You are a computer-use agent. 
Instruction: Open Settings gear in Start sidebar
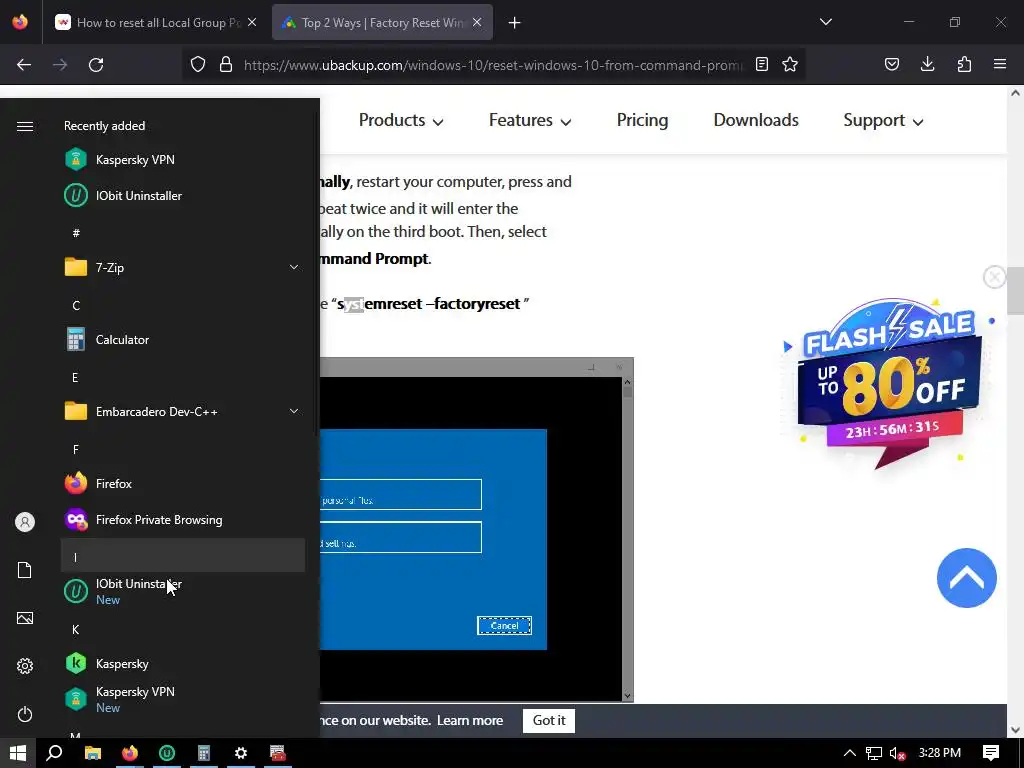(x=25, y=666)
